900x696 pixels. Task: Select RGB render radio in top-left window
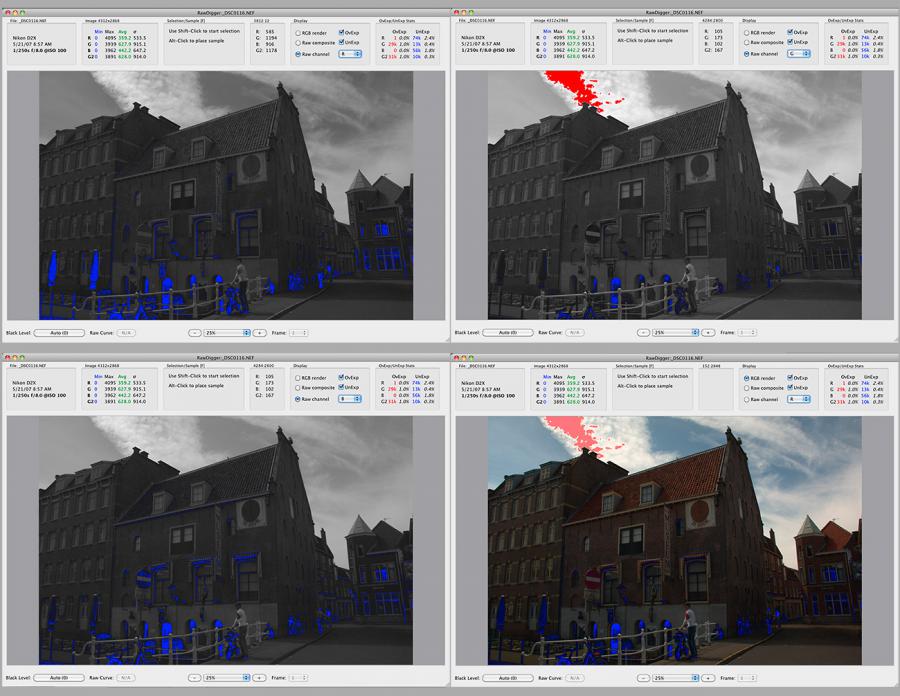(x=298, y=32)
